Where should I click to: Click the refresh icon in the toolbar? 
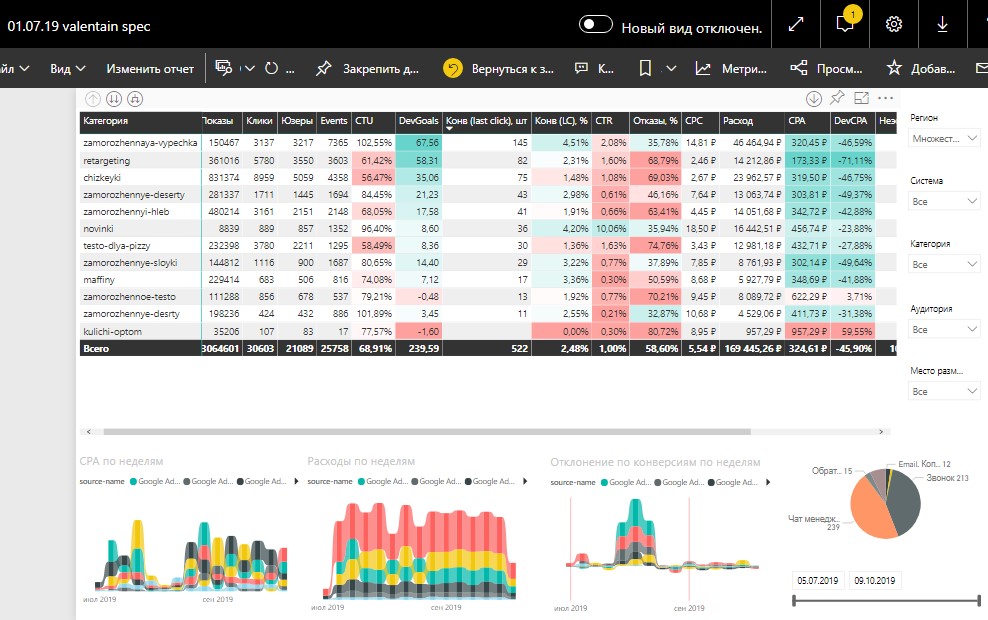click(x=272, y=69)
